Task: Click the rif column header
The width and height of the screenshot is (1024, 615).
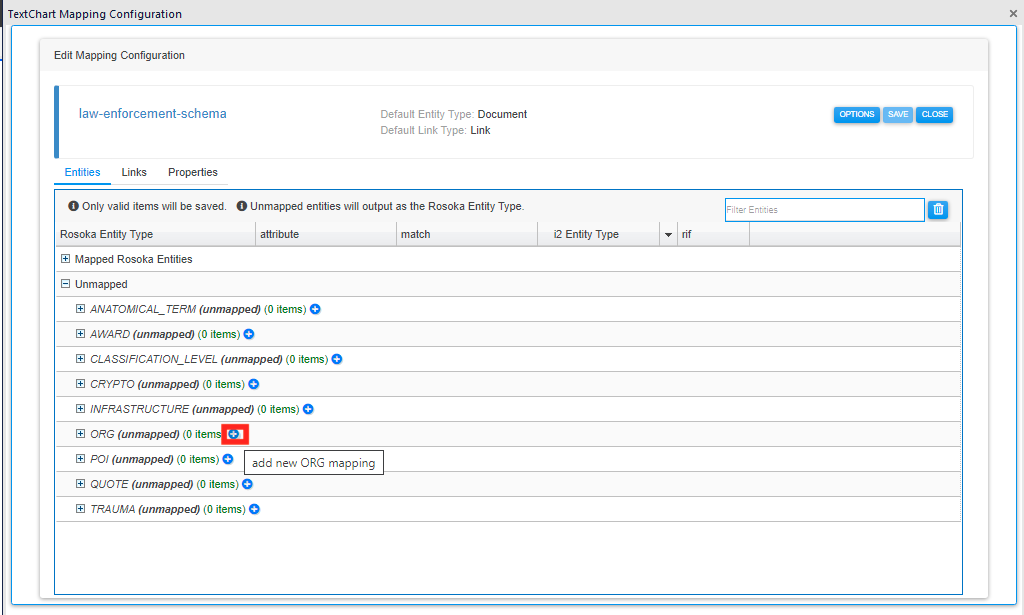Action: pyautogui.click(x=713, y=234)
